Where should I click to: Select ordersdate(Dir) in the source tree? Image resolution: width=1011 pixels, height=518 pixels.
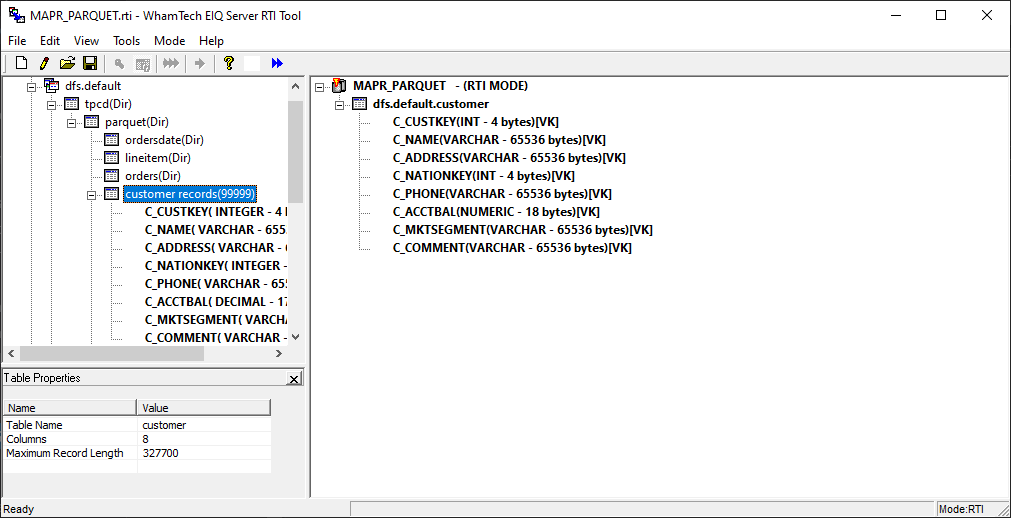tap(164, 140)
